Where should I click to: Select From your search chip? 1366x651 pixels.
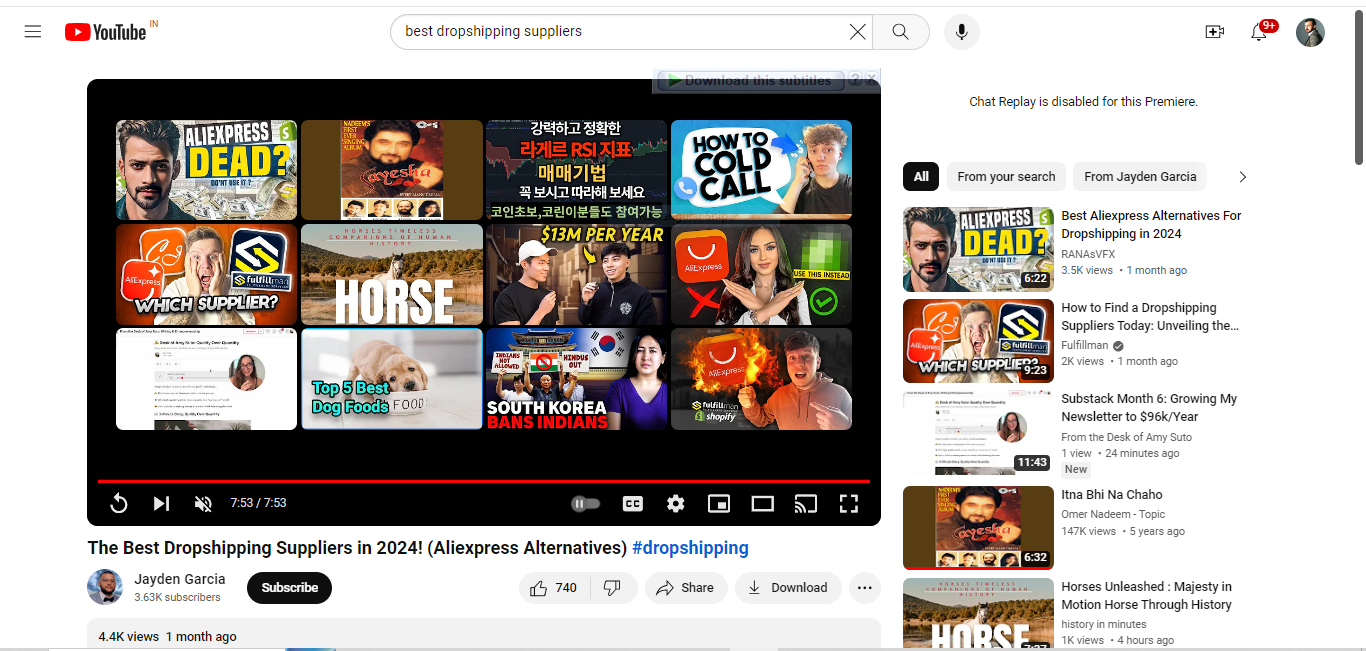click(x=1006, y=177)
